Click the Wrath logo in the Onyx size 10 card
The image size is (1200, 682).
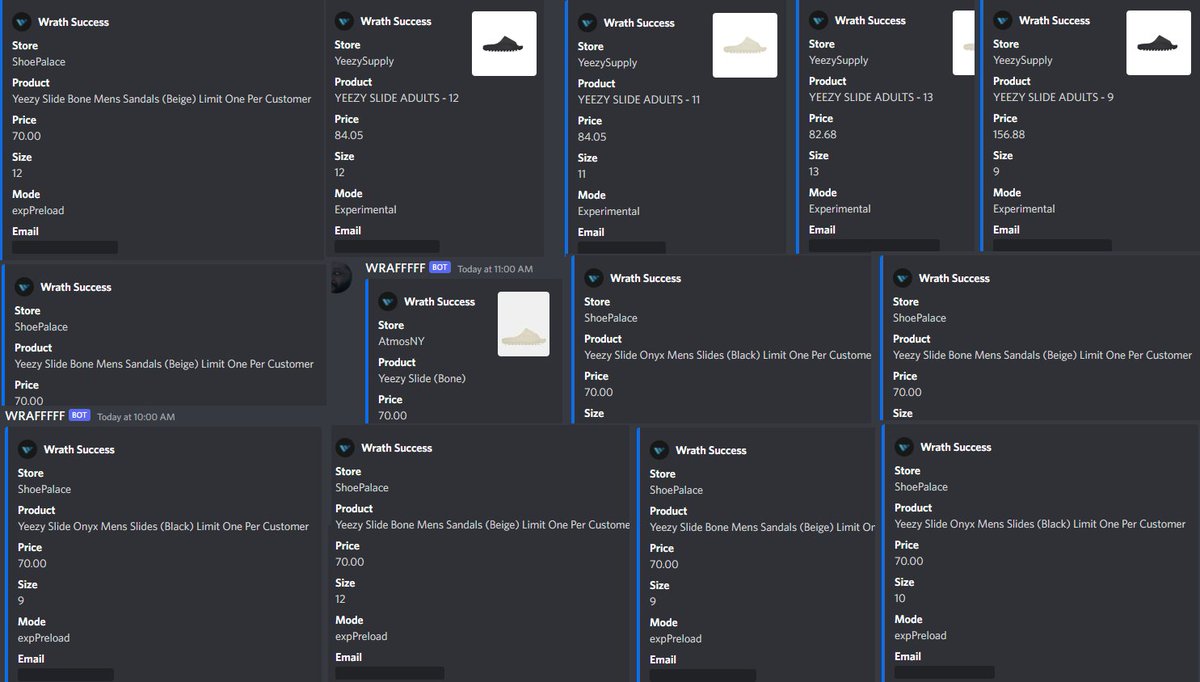(x=905, y=447)
